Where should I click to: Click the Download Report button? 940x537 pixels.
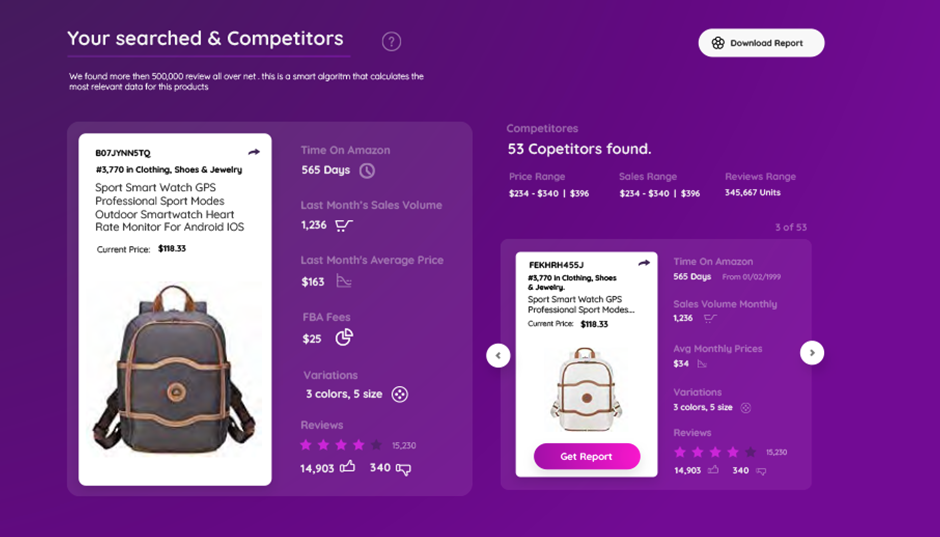[x=761, y=43]
